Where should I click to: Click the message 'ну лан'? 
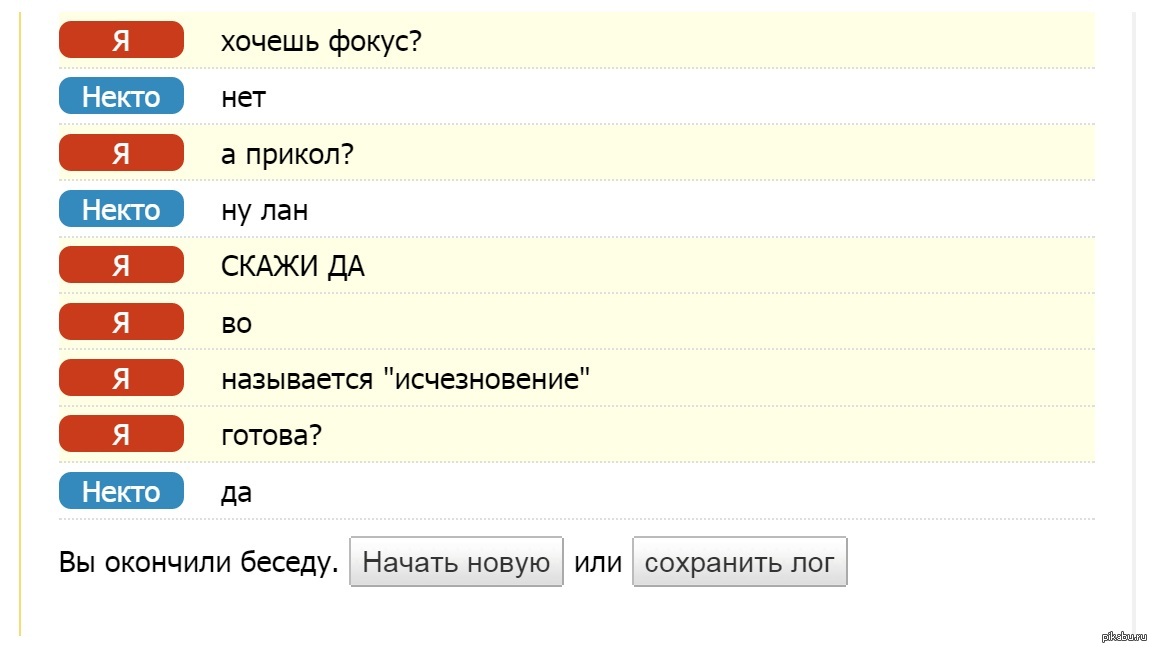264,211
